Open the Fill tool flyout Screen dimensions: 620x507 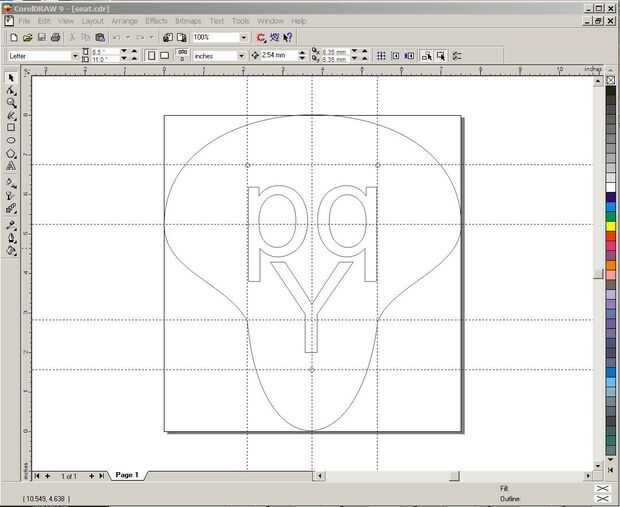point(11,251)
